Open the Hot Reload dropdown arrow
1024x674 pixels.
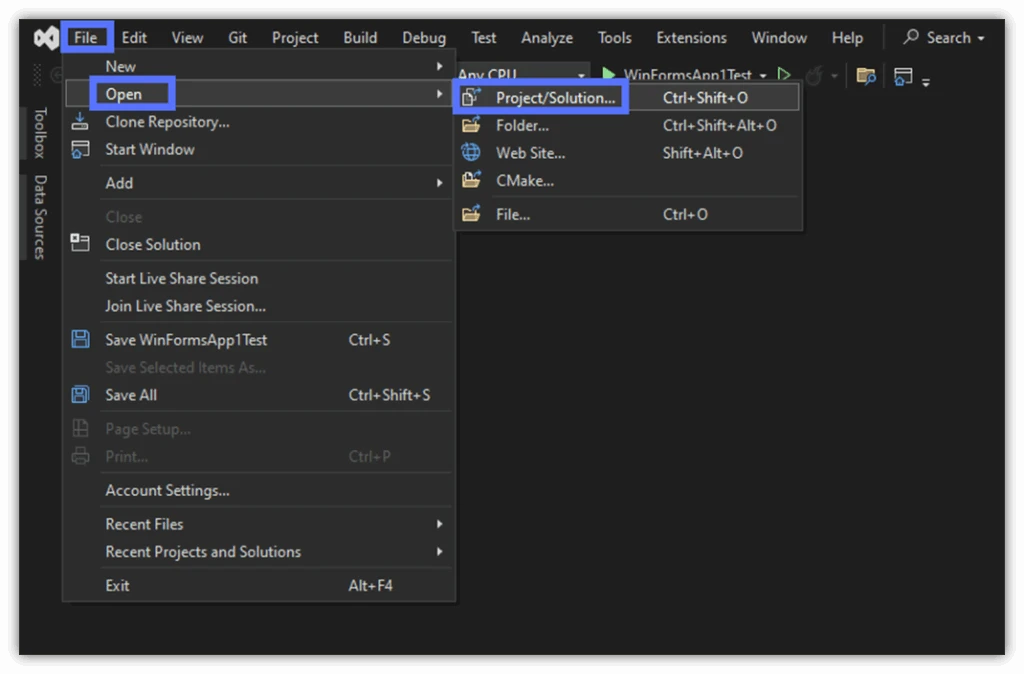[834, 76]
